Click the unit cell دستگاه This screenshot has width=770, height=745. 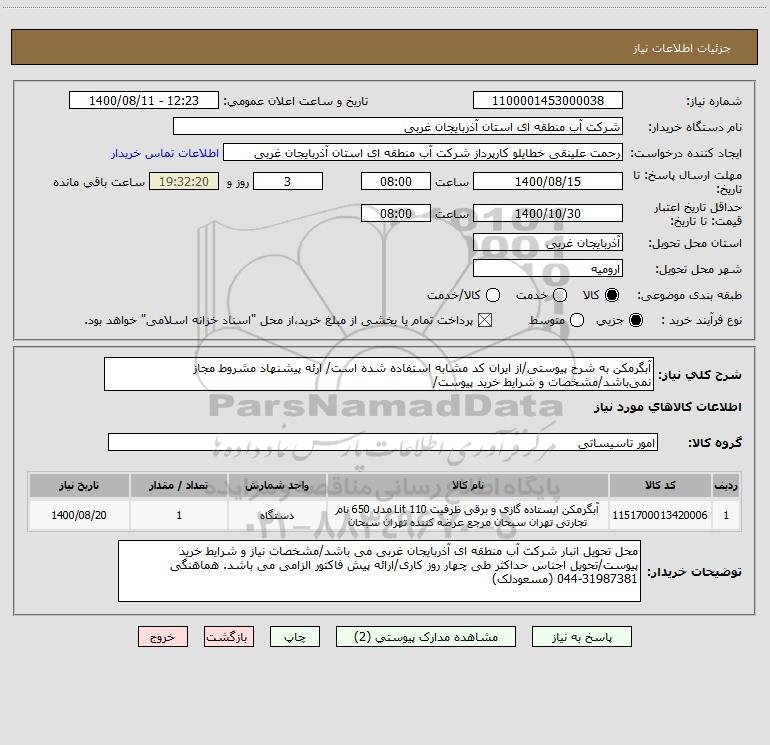point(277,515)
